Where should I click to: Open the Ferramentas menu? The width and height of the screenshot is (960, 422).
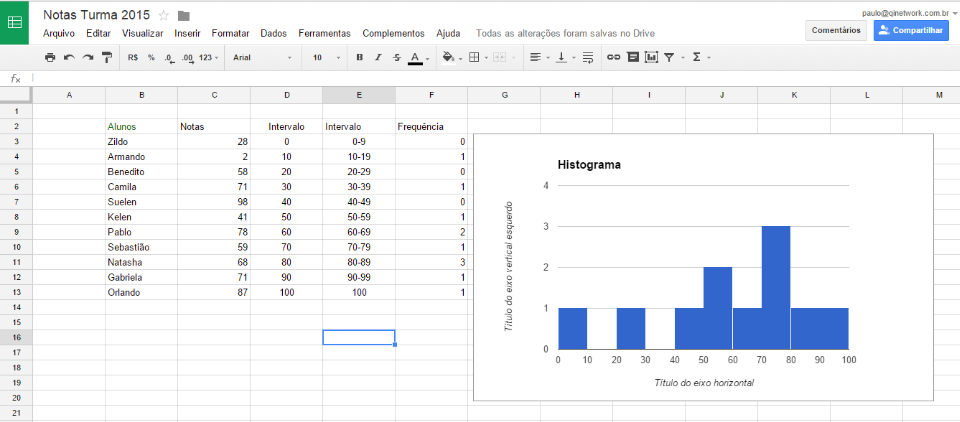tap(324, 33)
